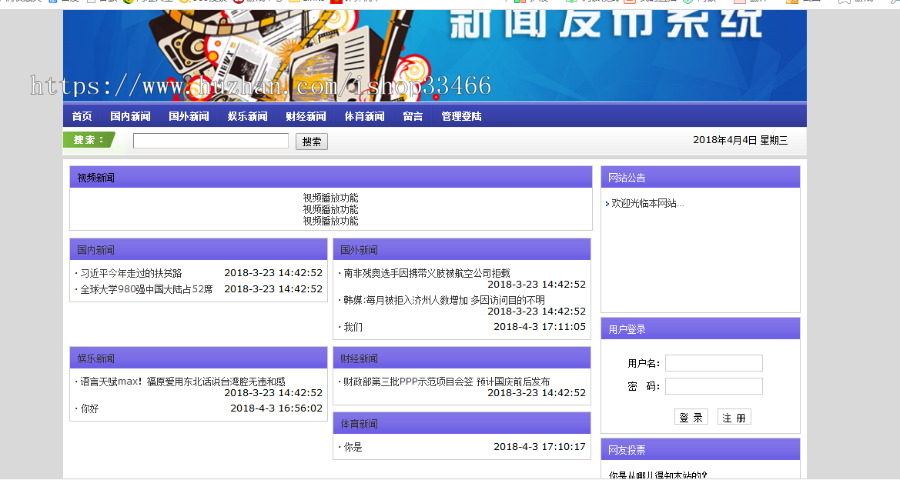Viewport: 900px width, 480px height.
Task: Click the 娱乐新闻 section header
Action: 198,358
